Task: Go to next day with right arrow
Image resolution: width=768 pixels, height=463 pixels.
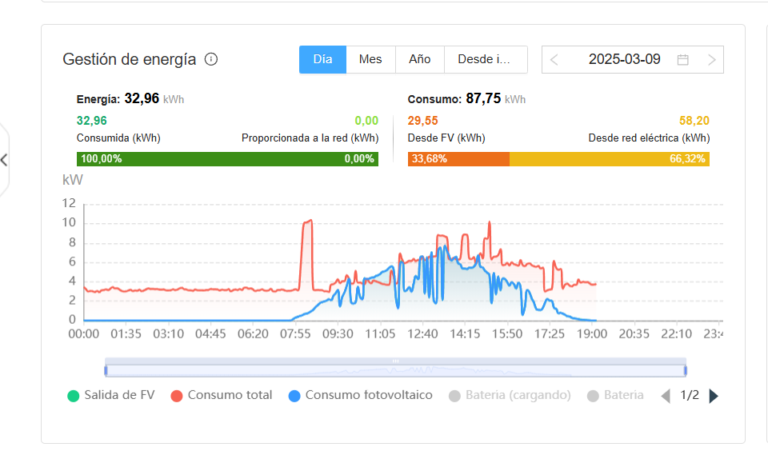Action: [711, 60]
